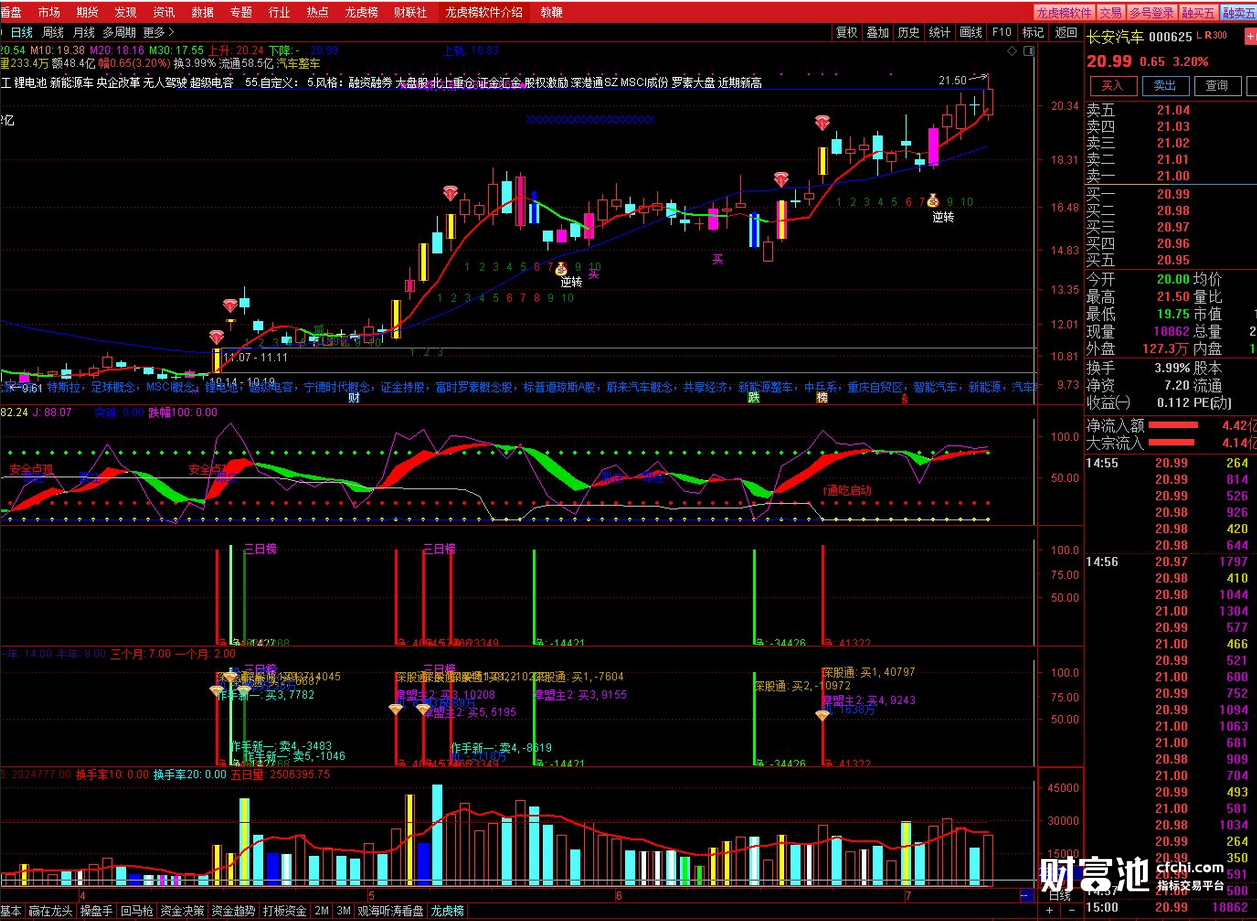Click the money bag icon above May 逆转 label
Viewport: 1257px width, 921px height.
coord(561,268)
